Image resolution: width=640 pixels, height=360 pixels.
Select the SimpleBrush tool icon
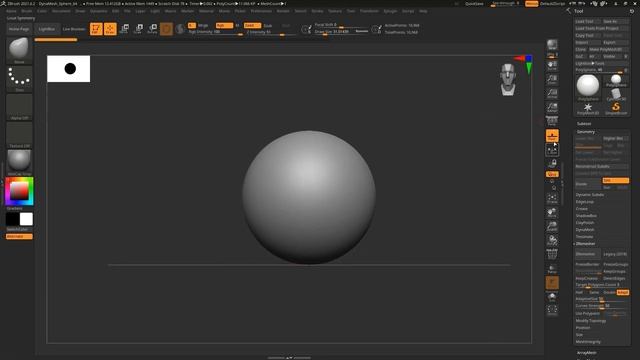click(616, 108)
